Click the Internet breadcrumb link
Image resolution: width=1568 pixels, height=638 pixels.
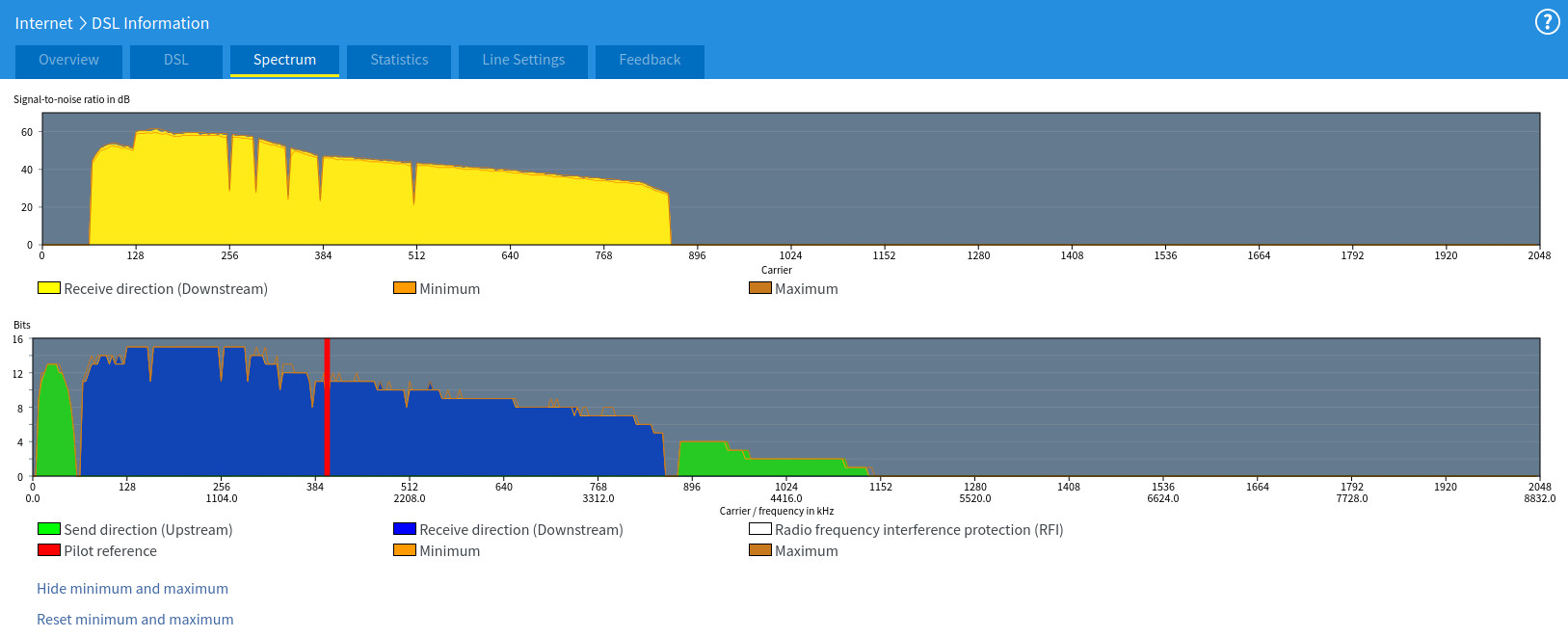pos(43,23)
